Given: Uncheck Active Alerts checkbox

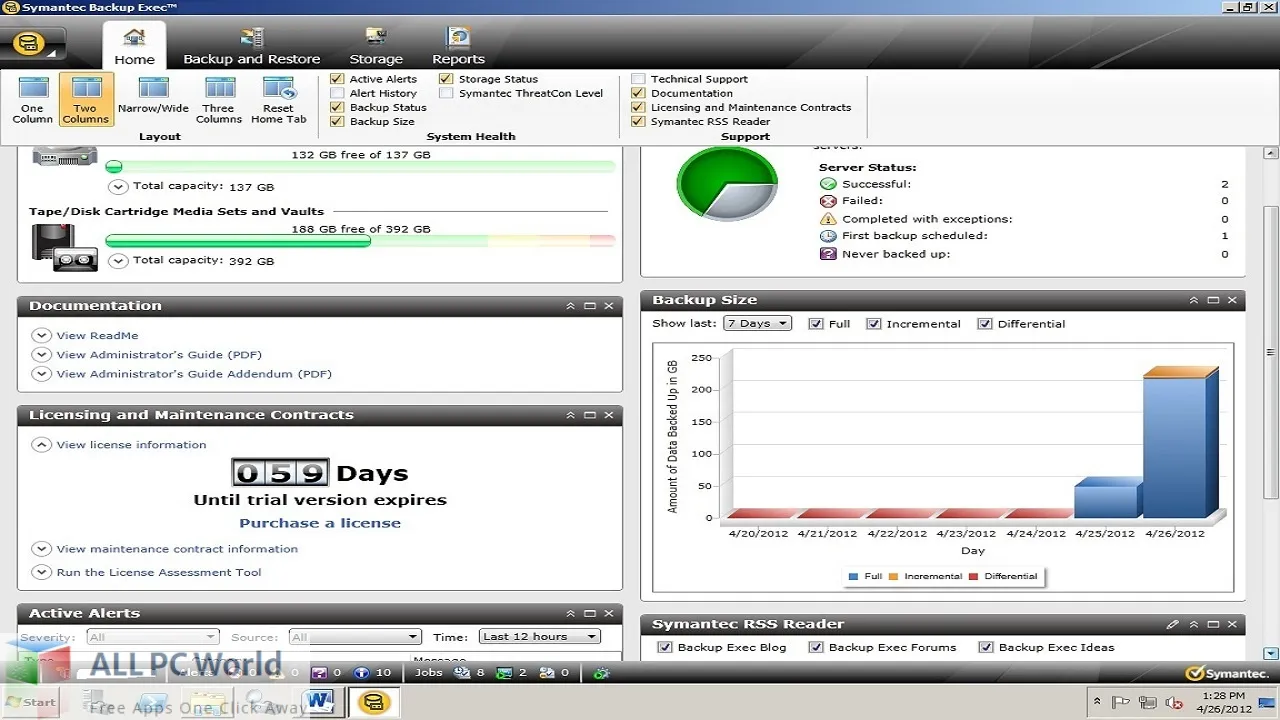Looking at the screenshot, I should (x=337, y=79).
